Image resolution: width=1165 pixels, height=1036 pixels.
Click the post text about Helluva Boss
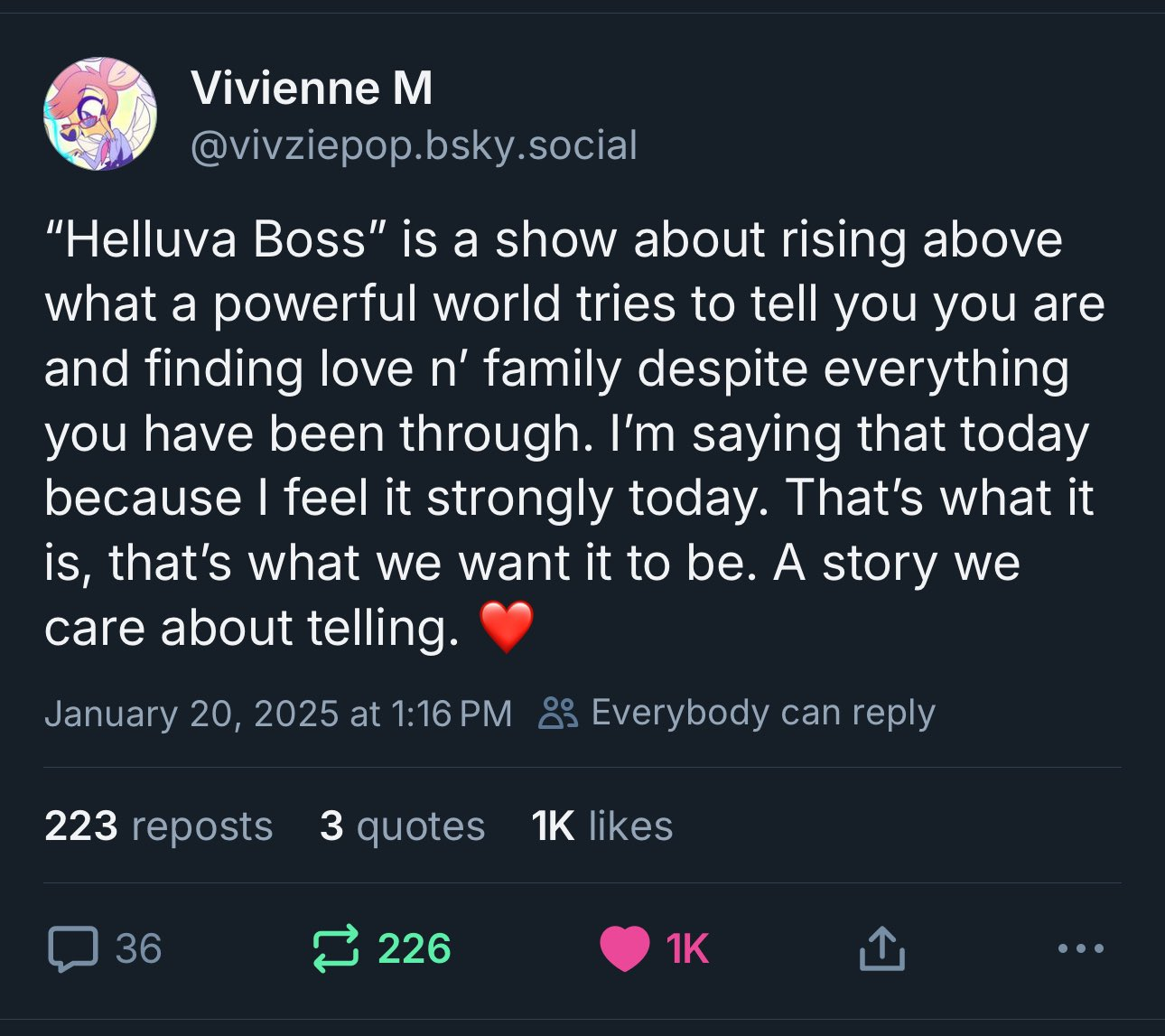574,434
